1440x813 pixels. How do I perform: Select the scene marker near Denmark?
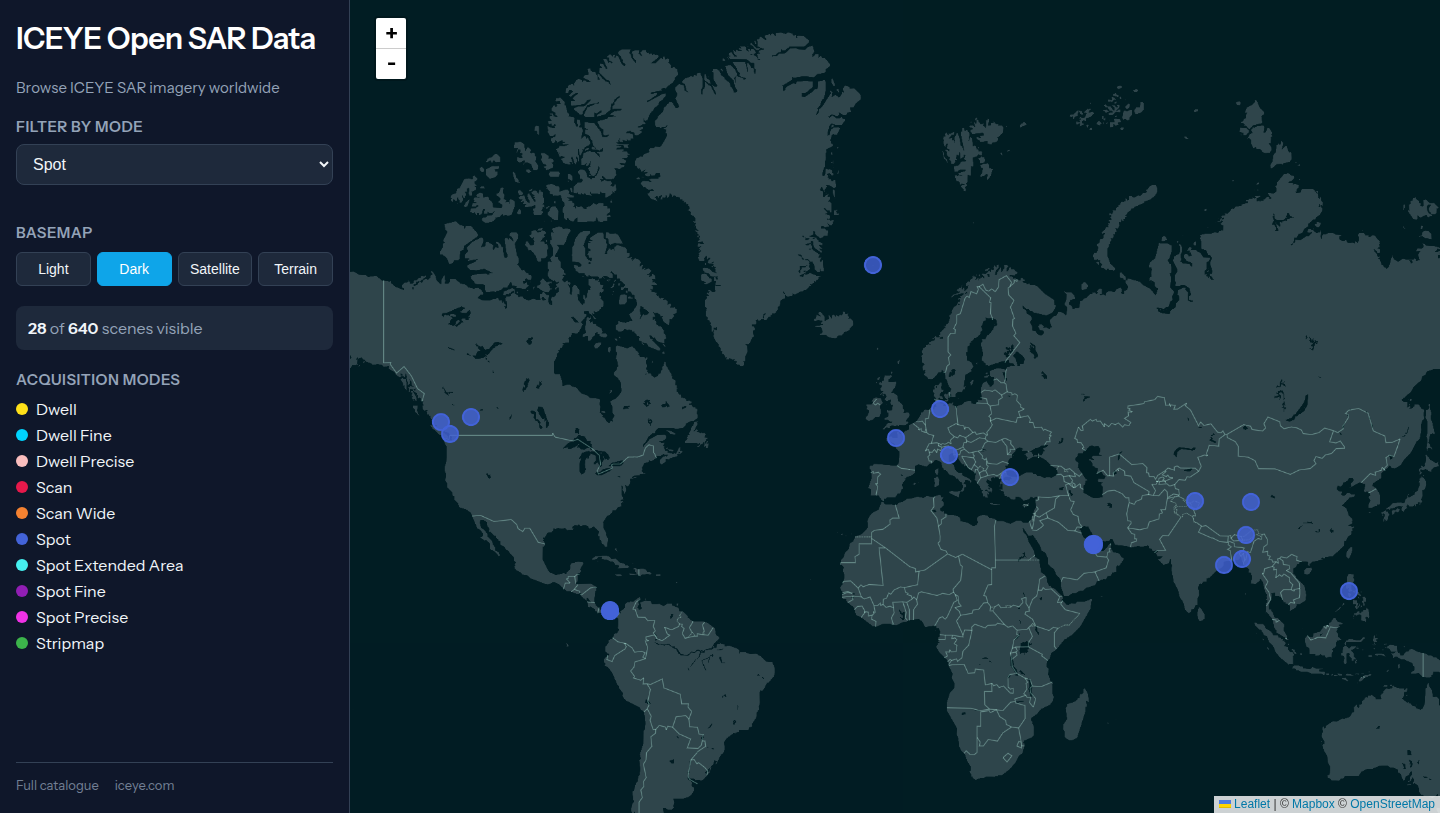[940, 409]
